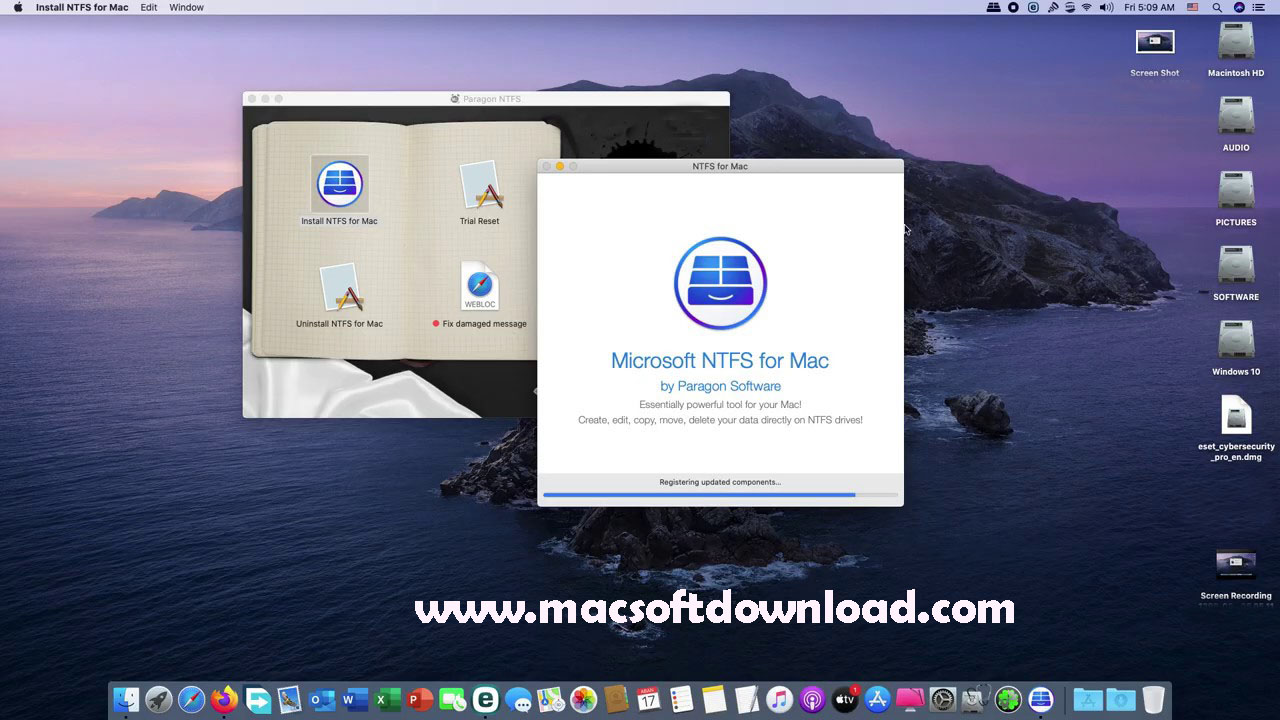Click NTFS for Mac icon in Dock
Viewport: 1280px width, 720px height.
point(1040,699)
